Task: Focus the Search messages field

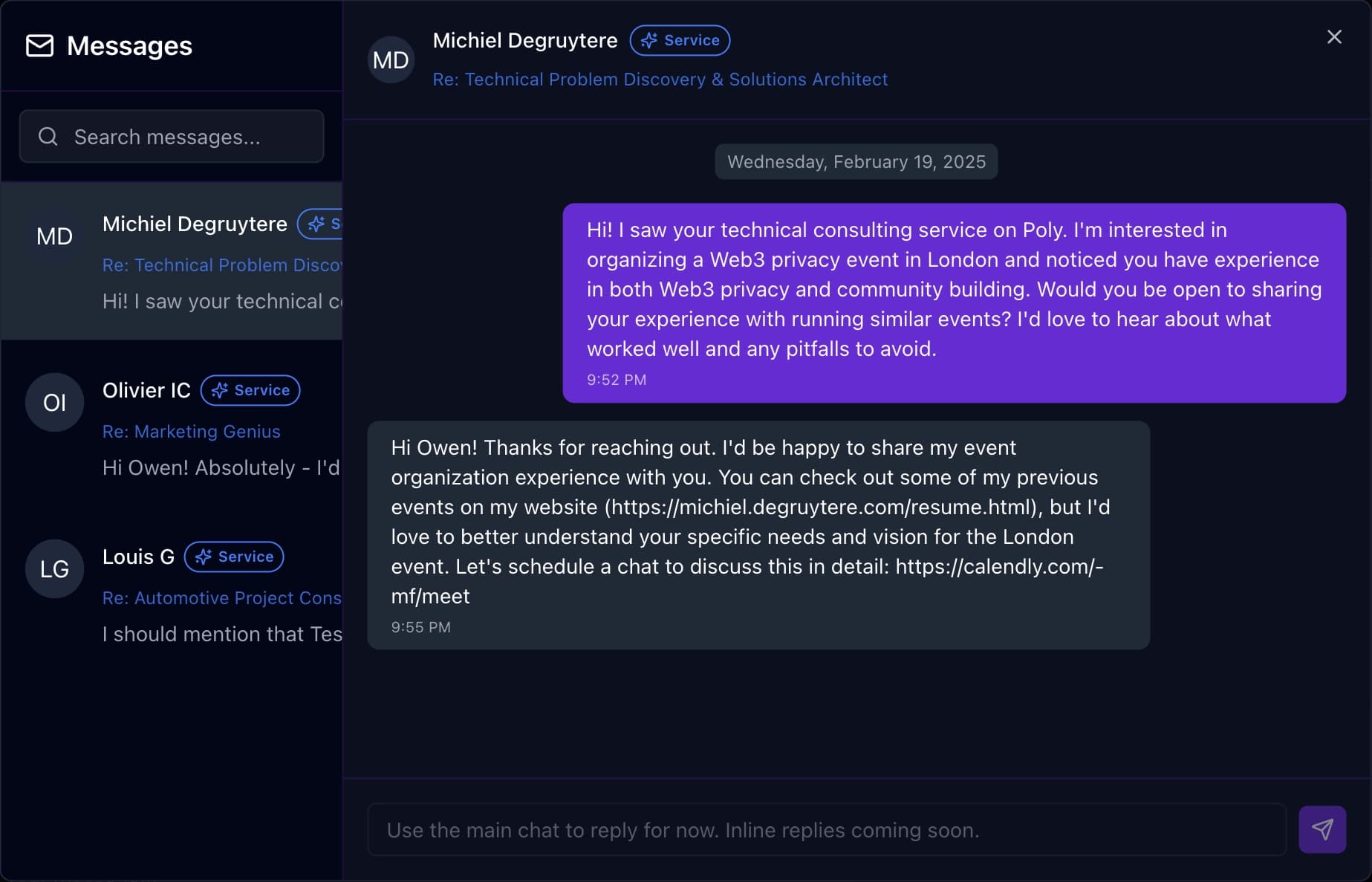Action: coord(172,137)
